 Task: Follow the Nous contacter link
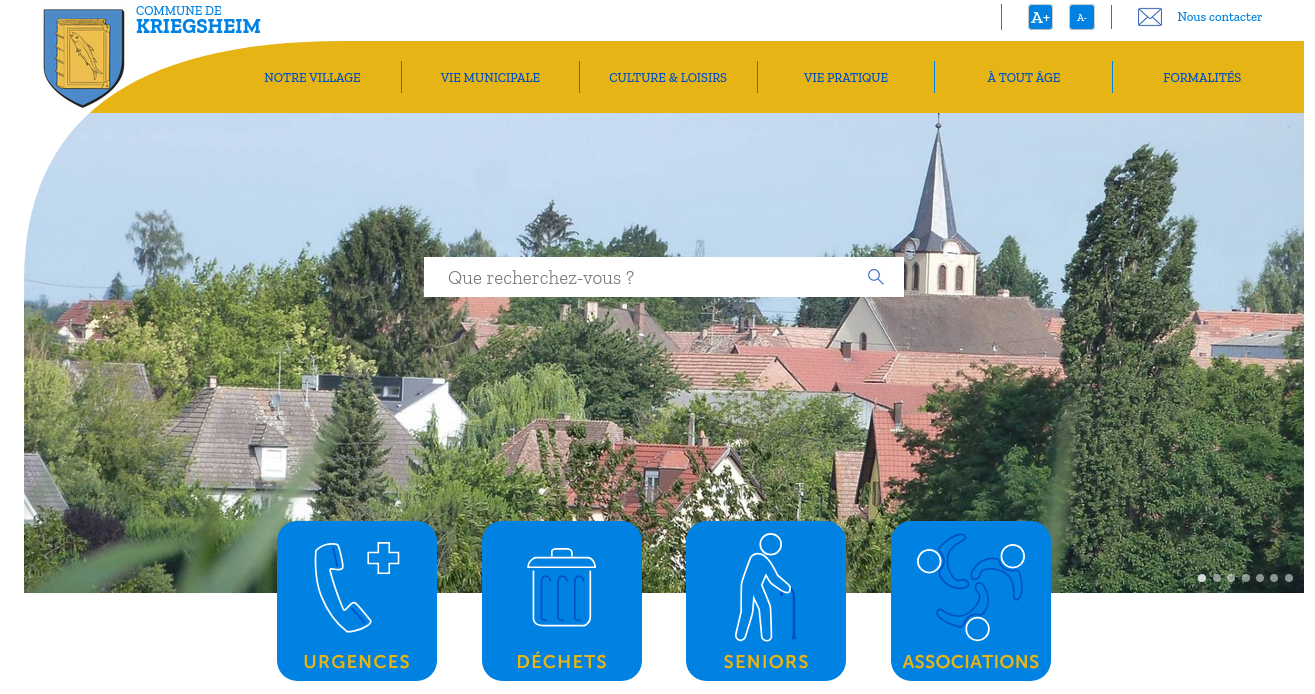[1219, 17]
